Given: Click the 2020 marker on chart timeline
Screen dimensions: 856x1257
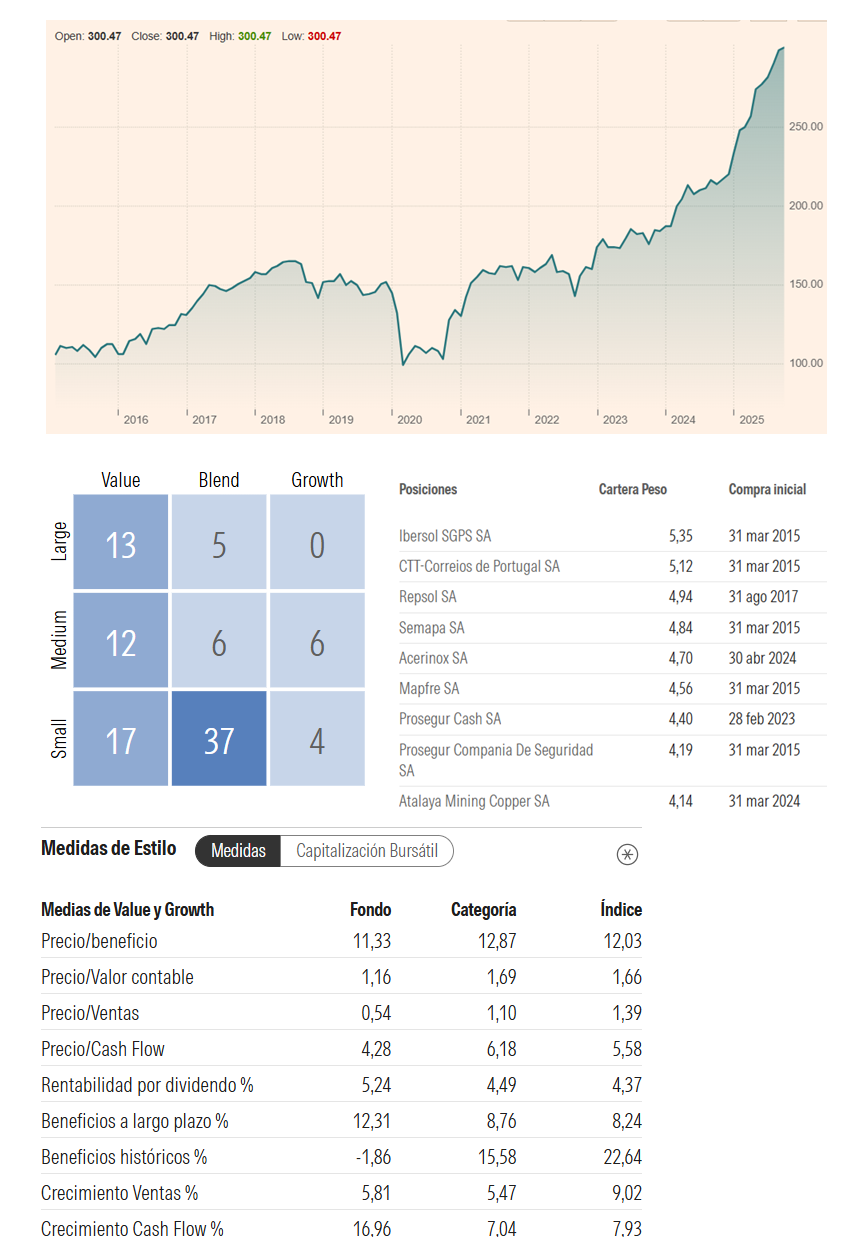Looking at the screenshot, I should click(x=409, y=420).
